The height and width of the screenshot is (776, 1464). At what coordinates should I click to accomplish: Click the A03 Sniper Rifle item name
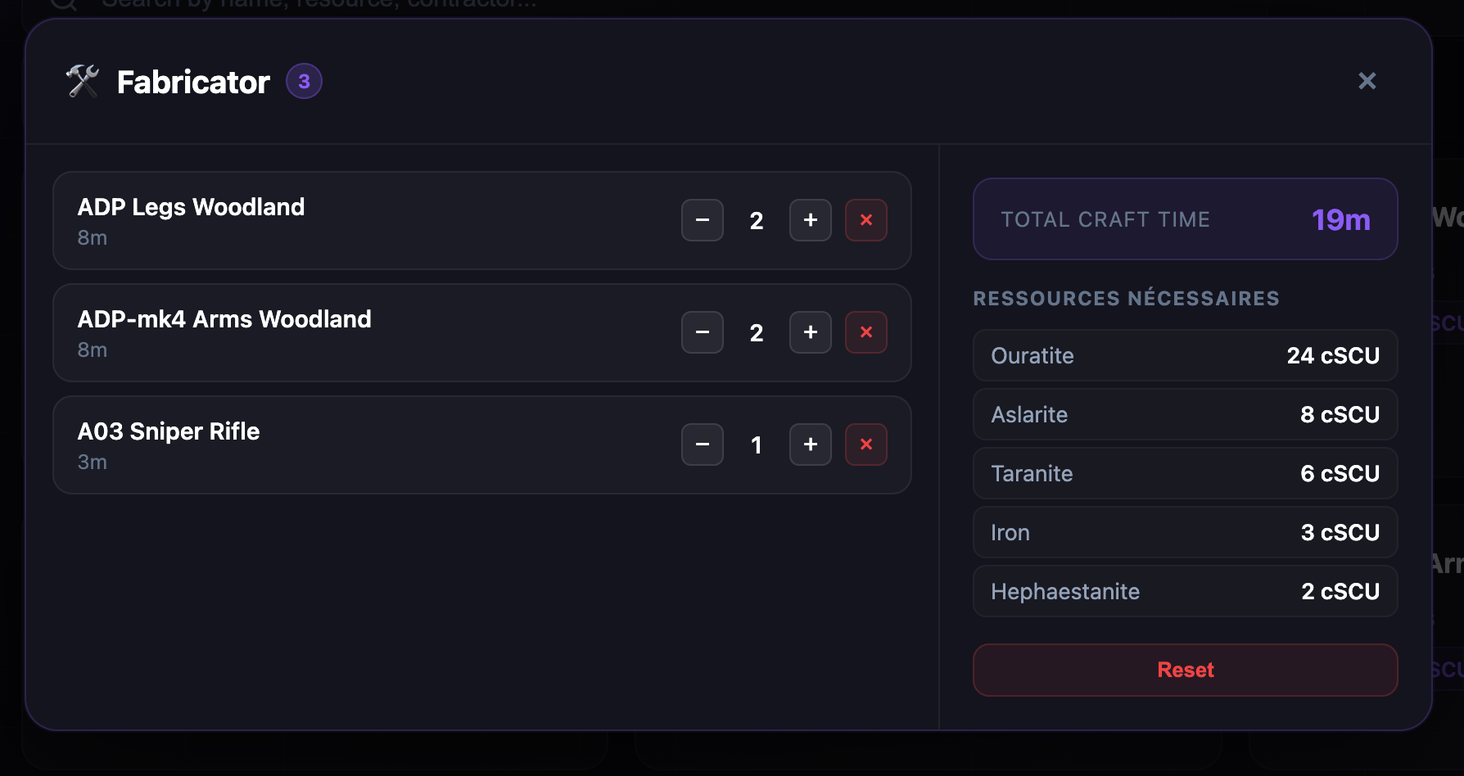pos(169,431)
